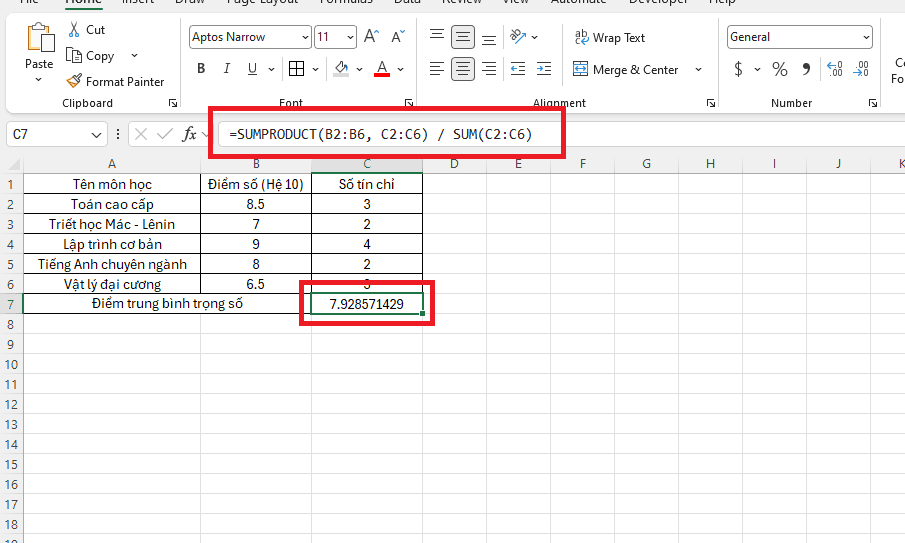Select cell 'Triết học Mác - Lênin'

point(112,224)
